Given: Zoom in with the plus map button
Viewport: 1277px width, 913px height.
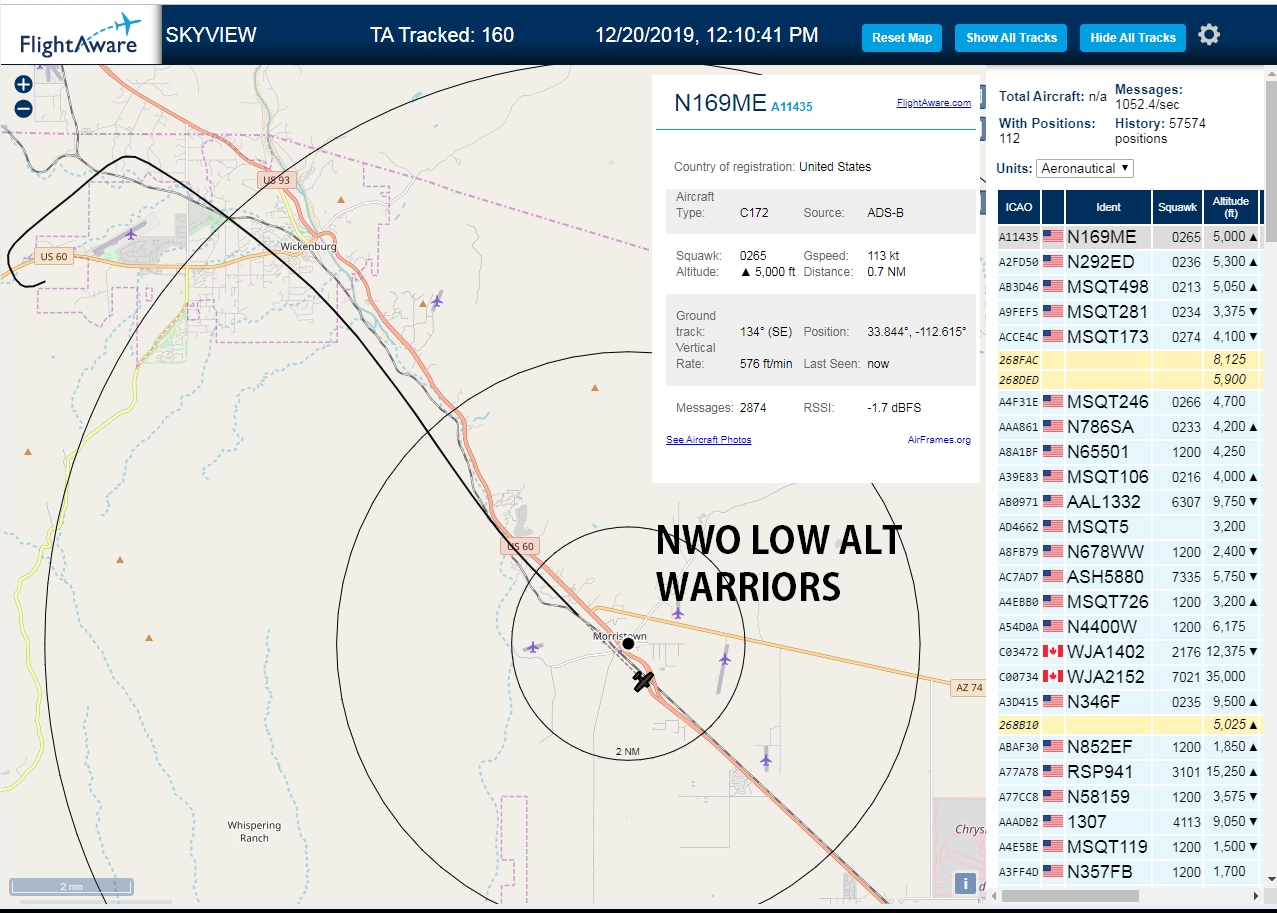Looking at the screenshot, I should (24, 85).
